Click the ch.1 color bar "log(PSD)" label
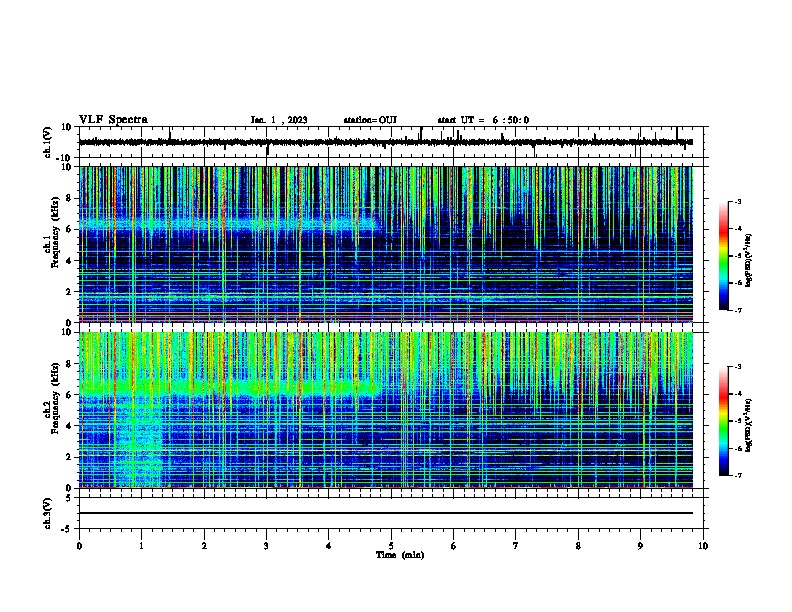The image size is (792, 612). point(749,261)
